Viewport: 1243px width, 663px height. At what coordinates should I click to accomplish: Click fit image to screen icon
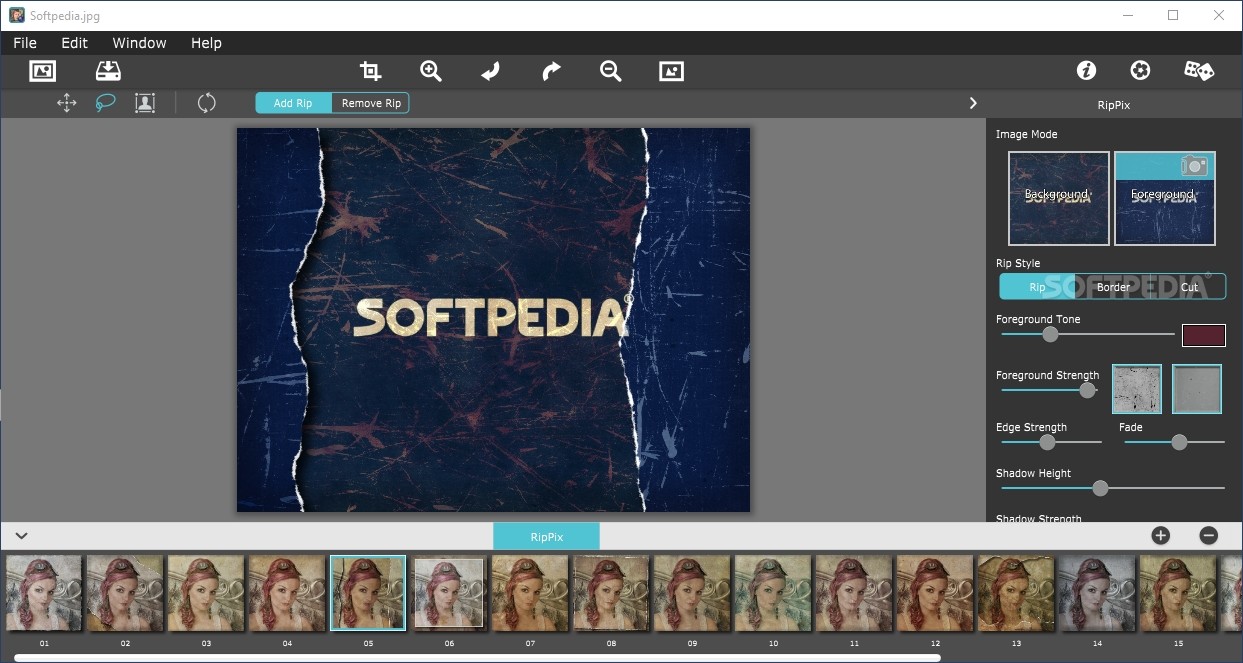point(671,71)
